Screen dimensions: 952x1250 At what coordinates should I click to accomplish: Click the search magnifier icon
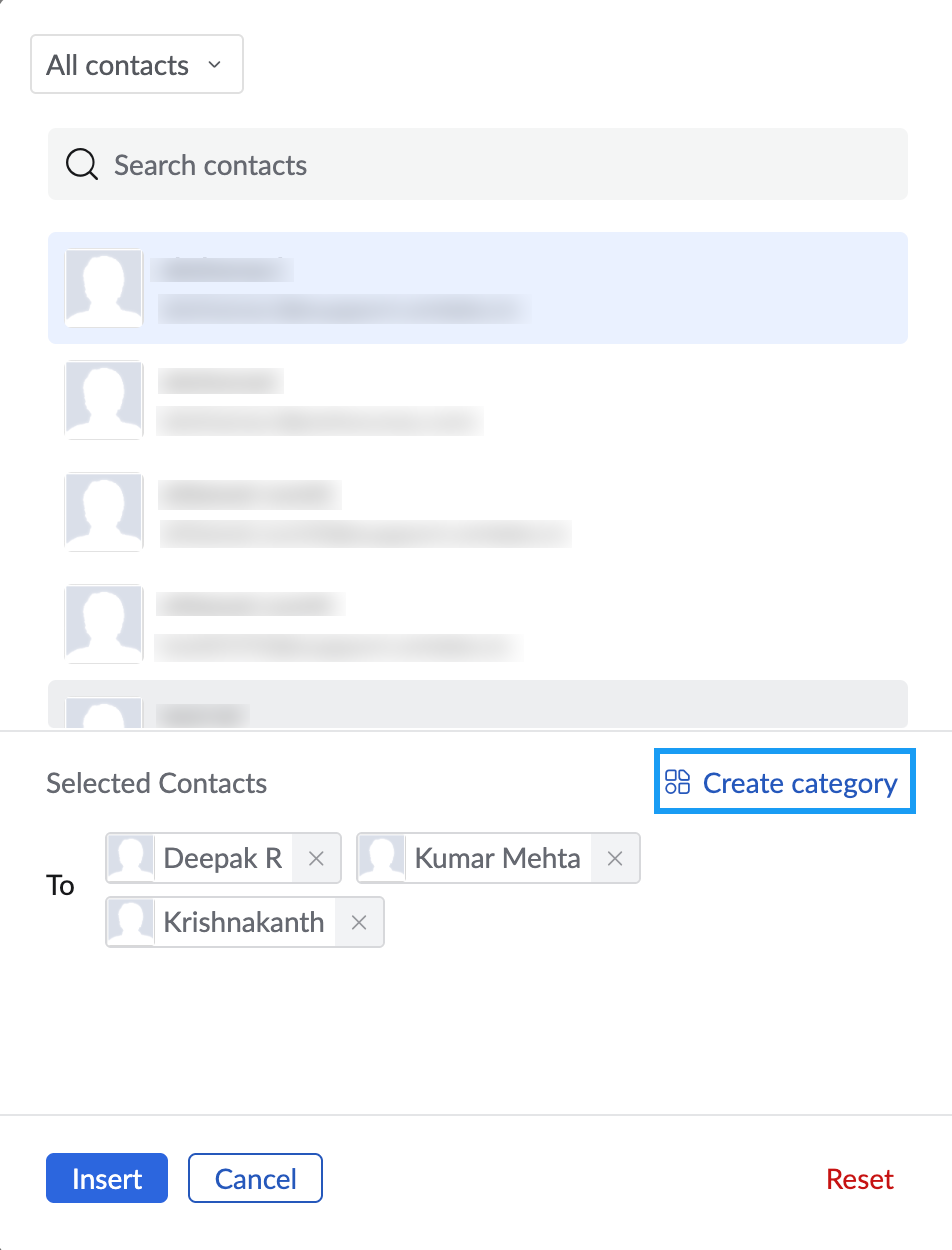coord(81,165)
